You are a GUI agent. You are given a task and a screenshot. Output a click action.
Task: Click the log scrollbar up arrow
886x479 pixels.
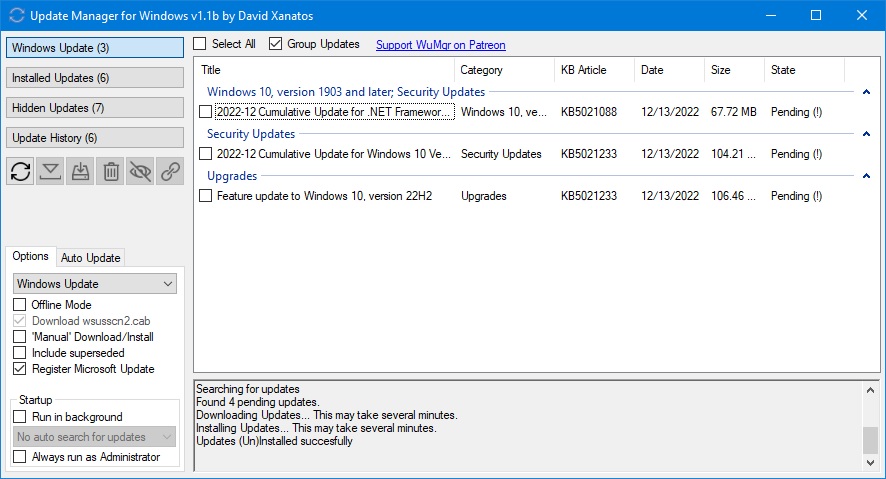pyautogui.click(x=870, y=390)
